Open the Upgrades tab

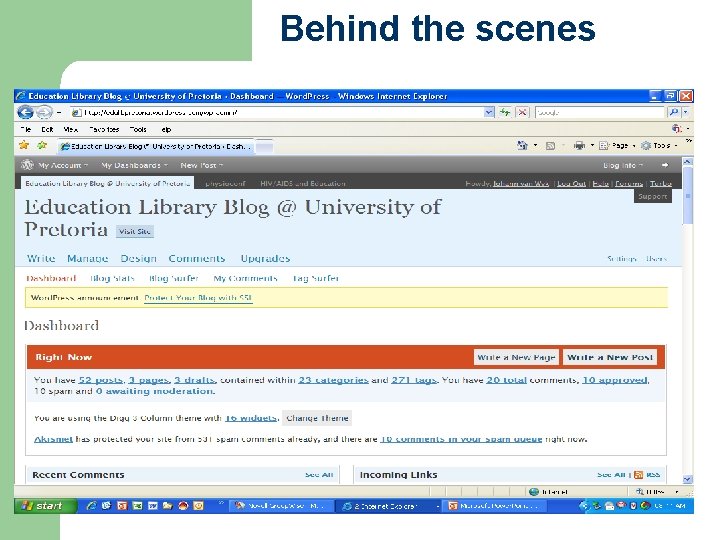tap(265, 259)
